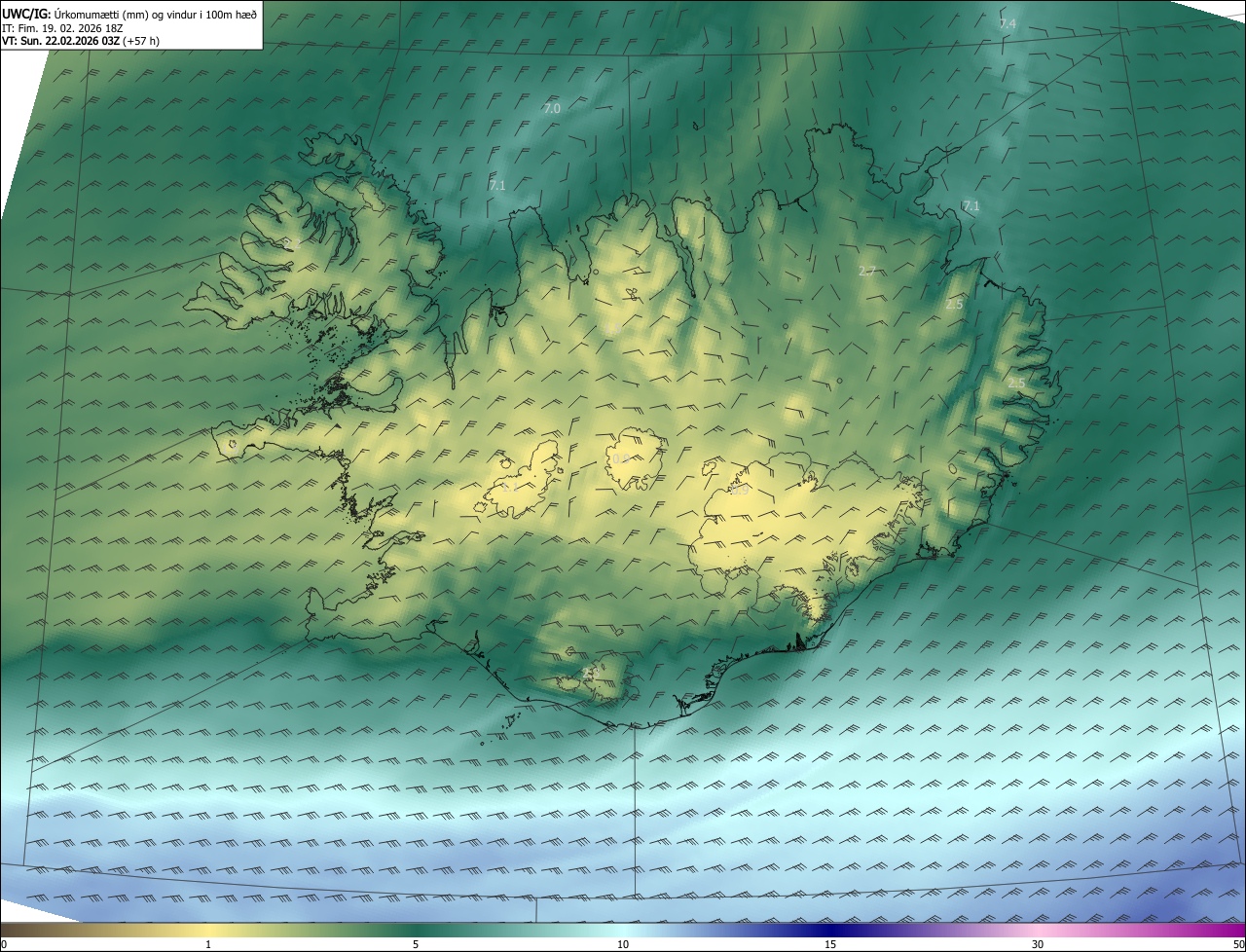Click the '1.1' value label on the glacier

tap(509, 487)
